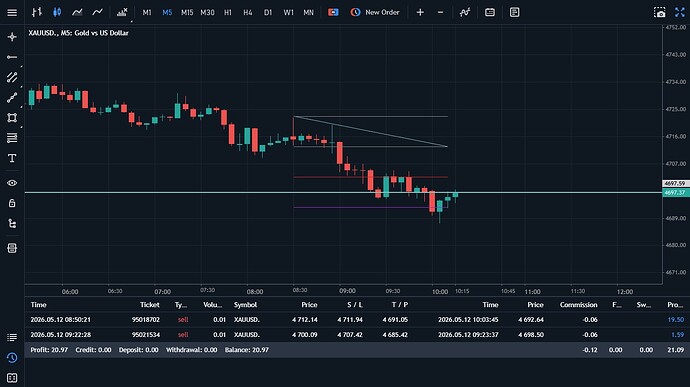Open the journal panel icon

point(12,378)
